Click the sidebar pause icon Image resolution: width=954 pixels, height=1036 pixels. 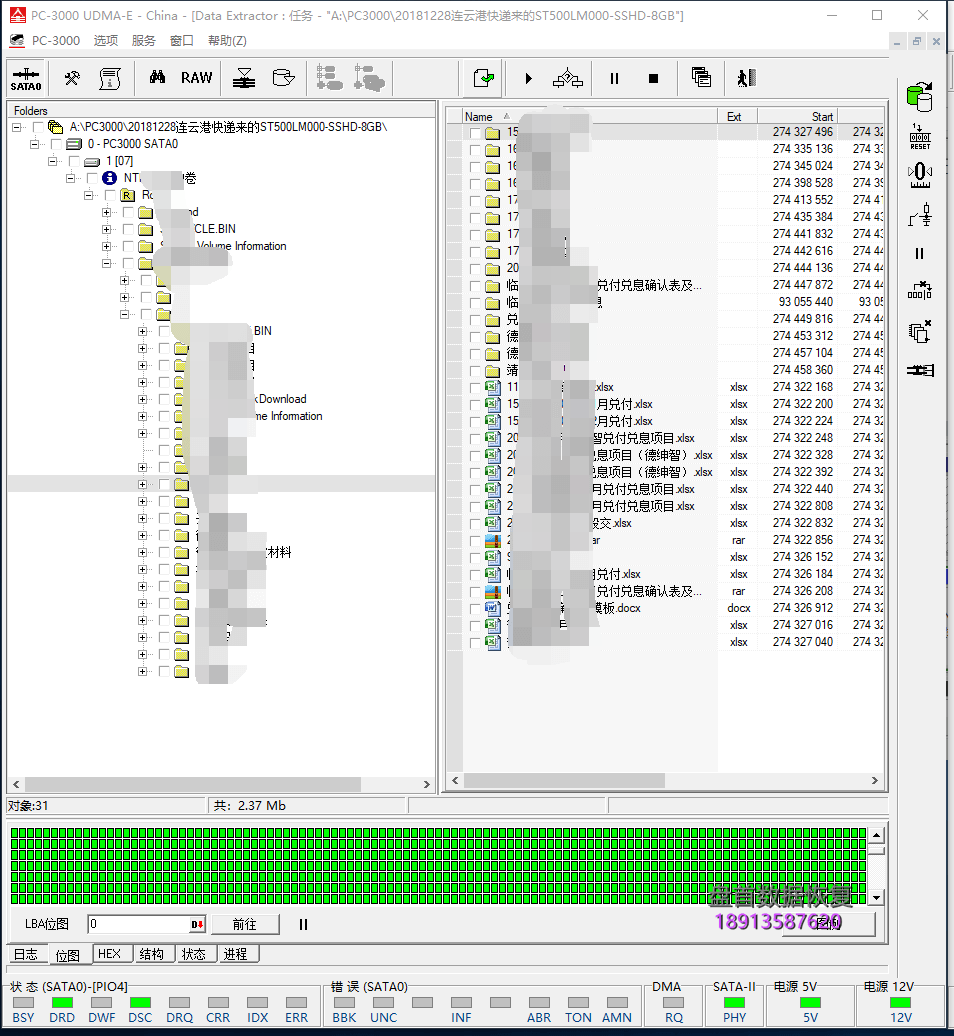919,254
